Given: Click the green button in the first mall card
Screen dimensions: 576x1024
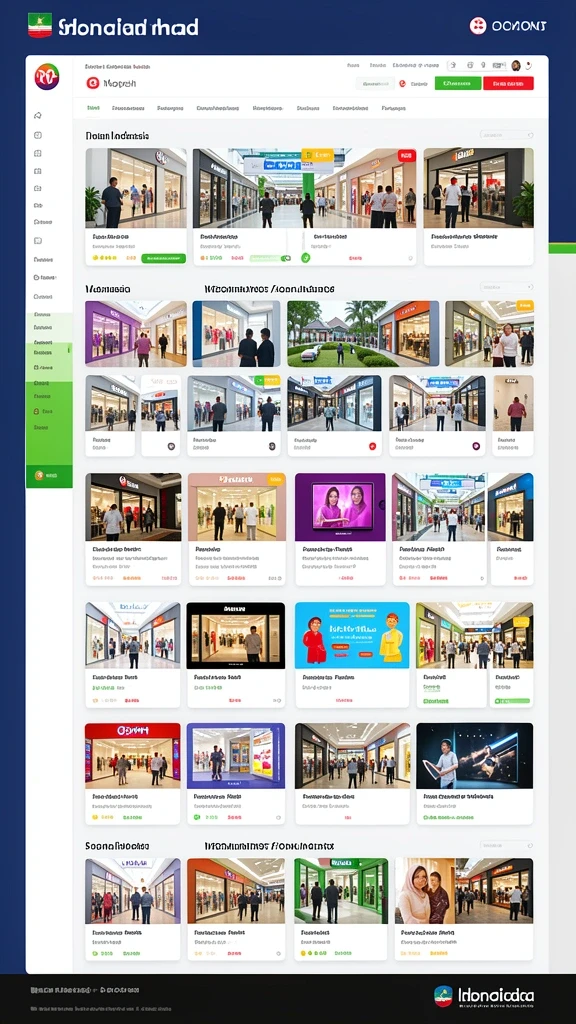Looking at the screenshot, I should point(163,259).
